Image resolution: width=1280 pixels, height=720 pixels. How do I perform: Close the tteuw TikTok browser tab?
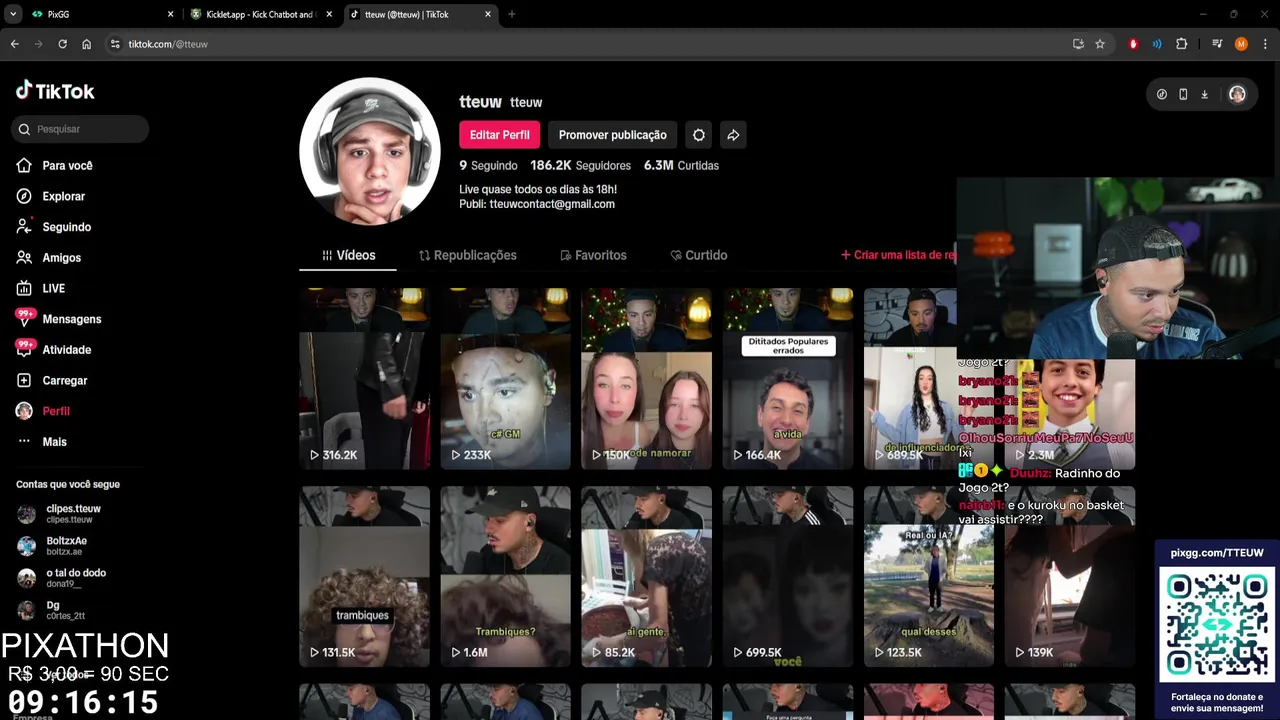(x=488, y=14)
